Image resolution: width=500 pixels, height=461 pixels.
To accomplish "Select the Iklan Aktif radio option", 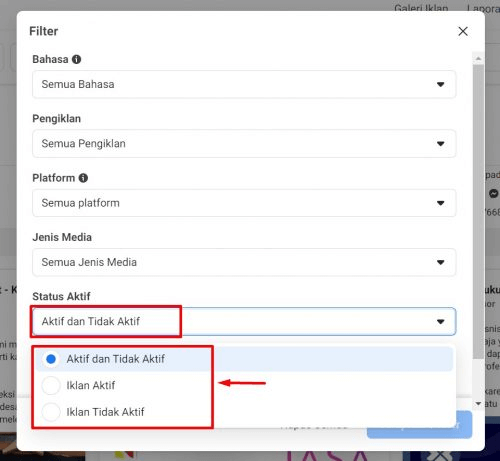I will (51, 385).
